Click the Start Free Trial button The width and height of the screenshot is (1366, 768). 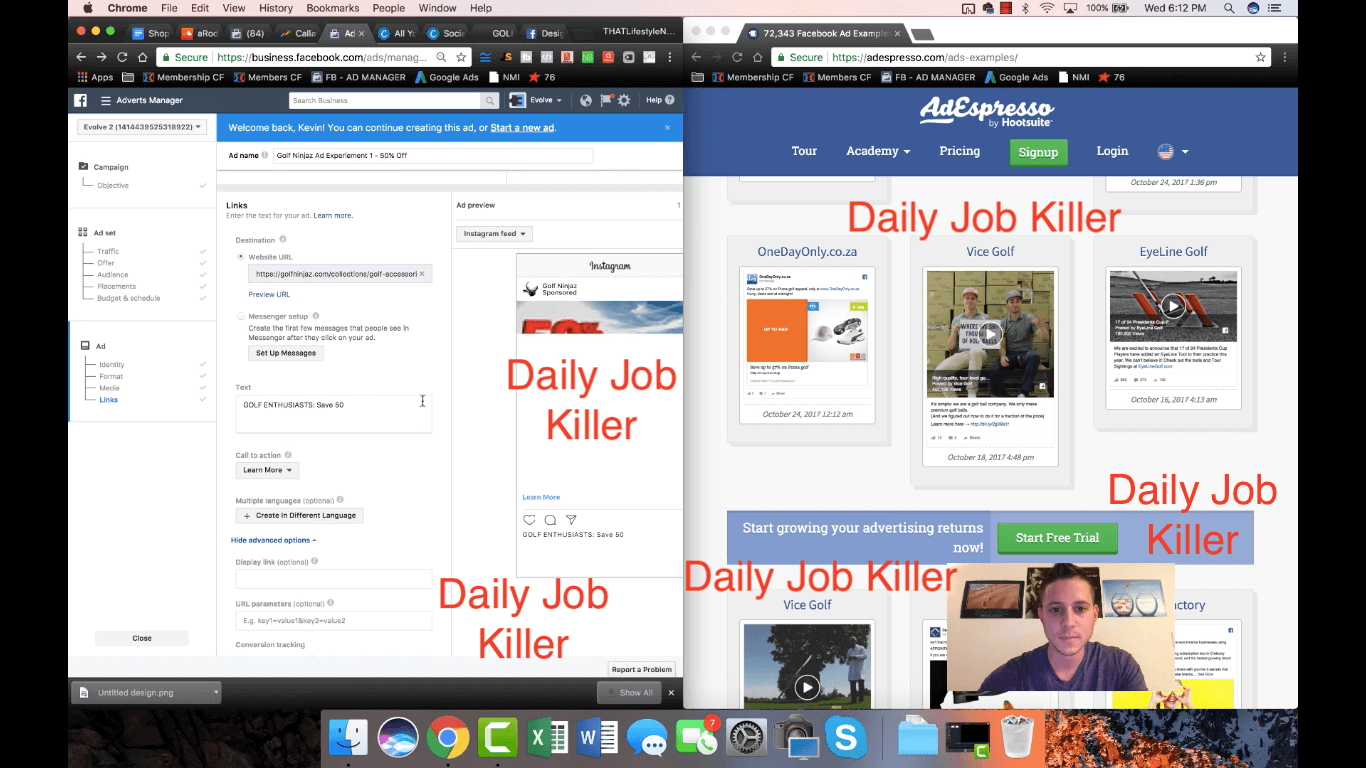(1057, 538)
